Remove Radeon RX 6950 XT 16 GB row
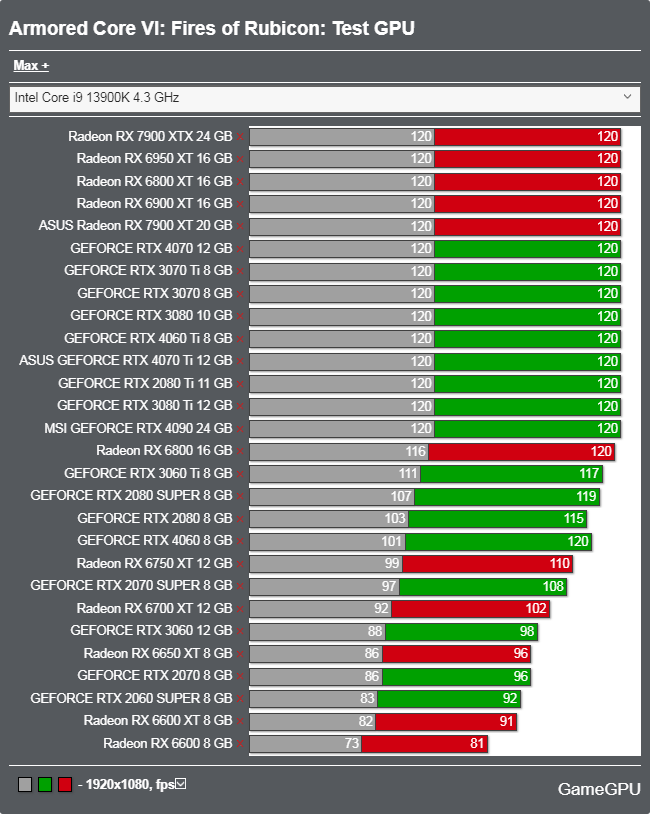Screen dimensions: 650x814 coord(240,159)
